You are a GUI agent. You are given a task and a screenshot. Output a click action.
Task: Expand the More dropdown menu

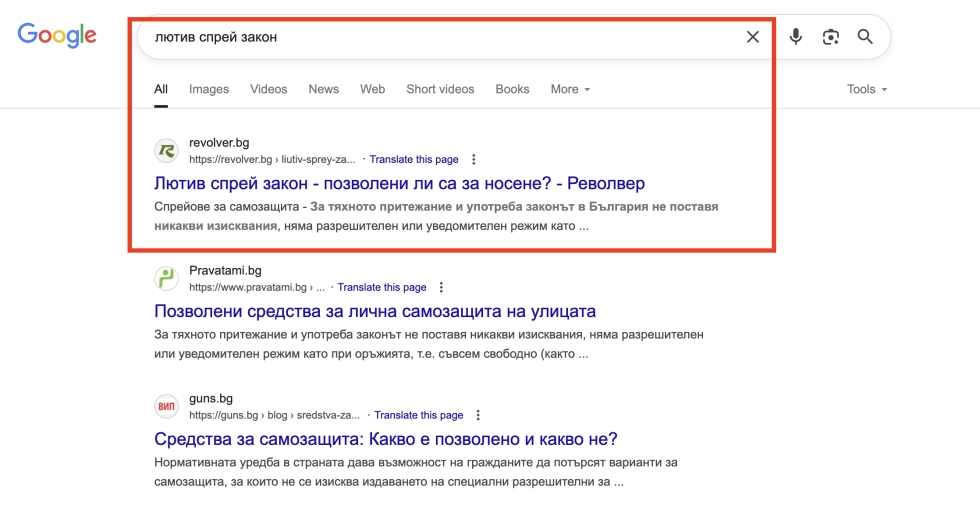570,89
